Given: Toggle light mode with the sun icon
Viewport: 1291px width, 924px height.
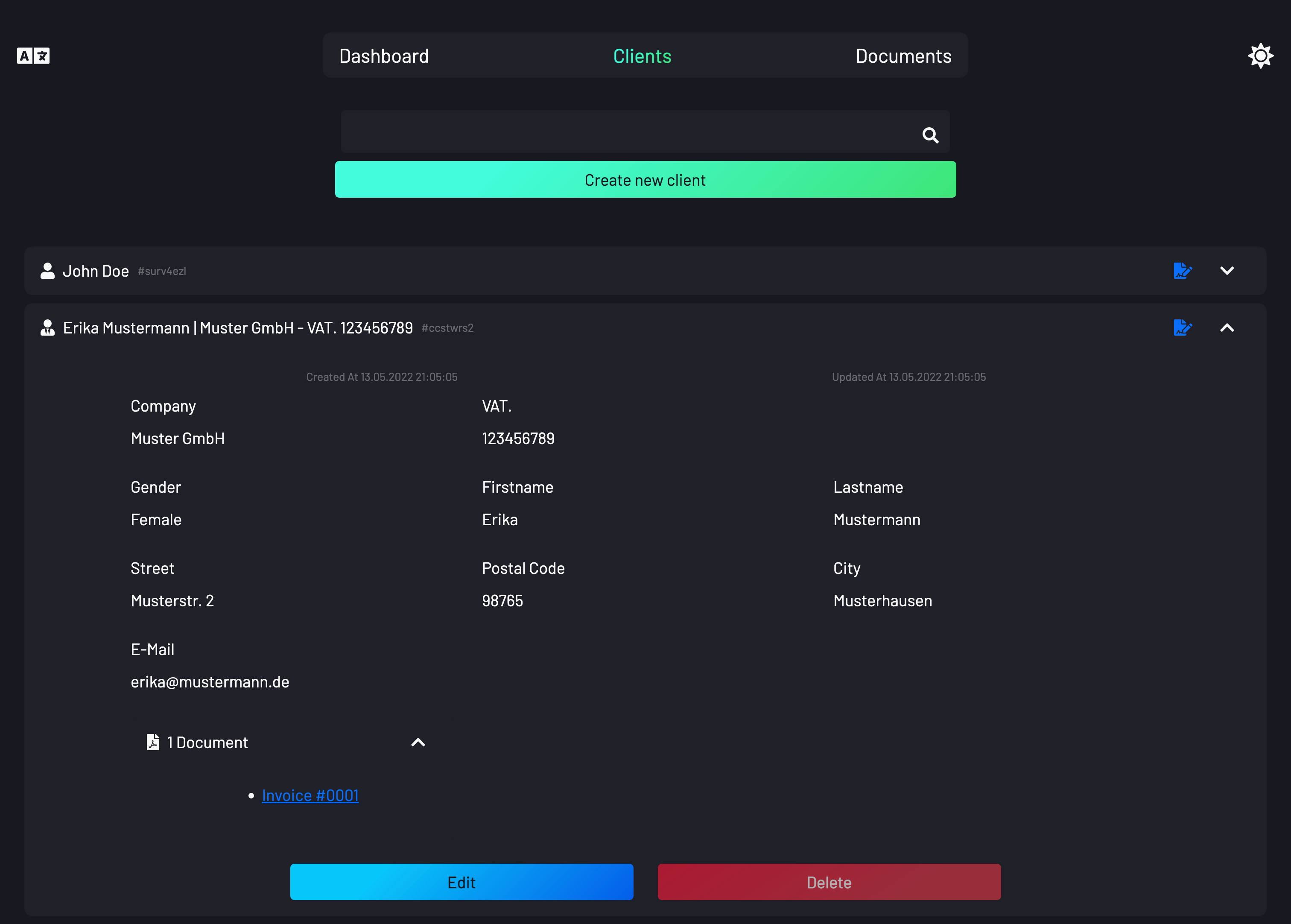Looking at the screenshot, I should pyautogui.click(x=1260, y=56).
